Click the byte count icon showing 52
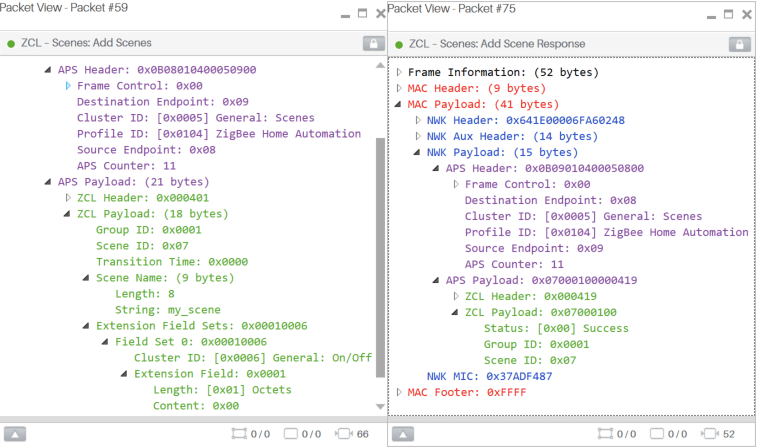 click(x=711, y=434)
